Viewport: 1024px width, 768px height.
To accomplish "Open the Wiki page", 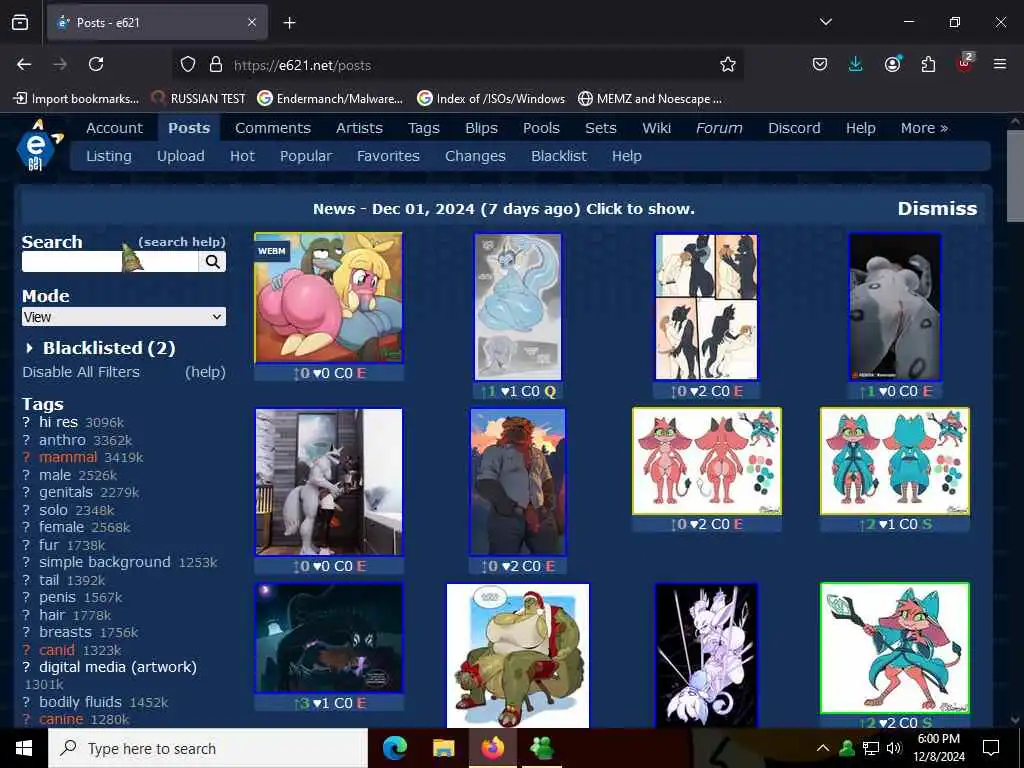I will pos(656,128).
